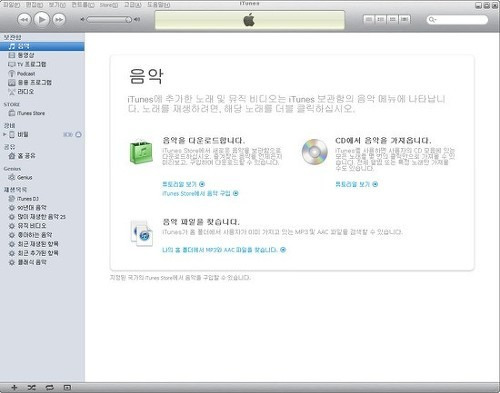Click the Previous track rewind button

pyautogui.click(x=24, y=20)
